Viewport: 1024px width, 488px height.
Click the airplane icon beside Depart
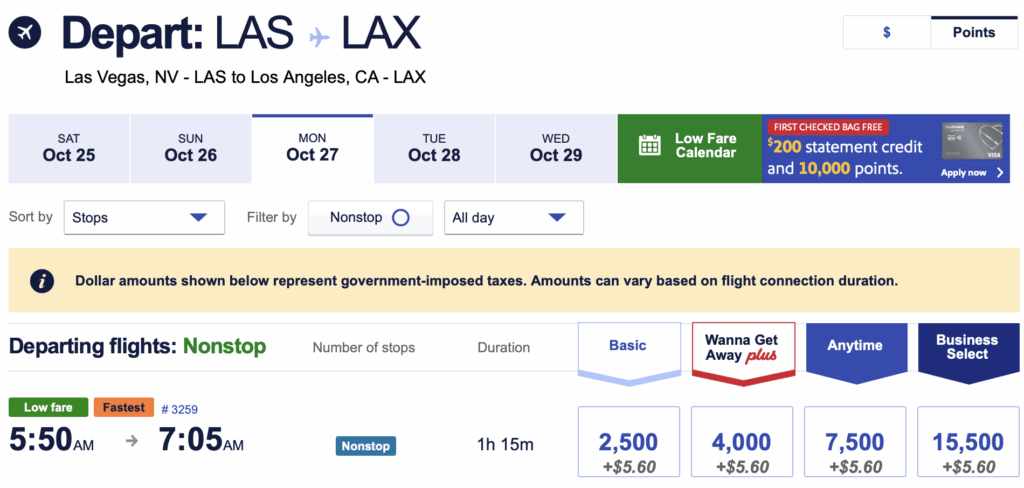point(25,34)
